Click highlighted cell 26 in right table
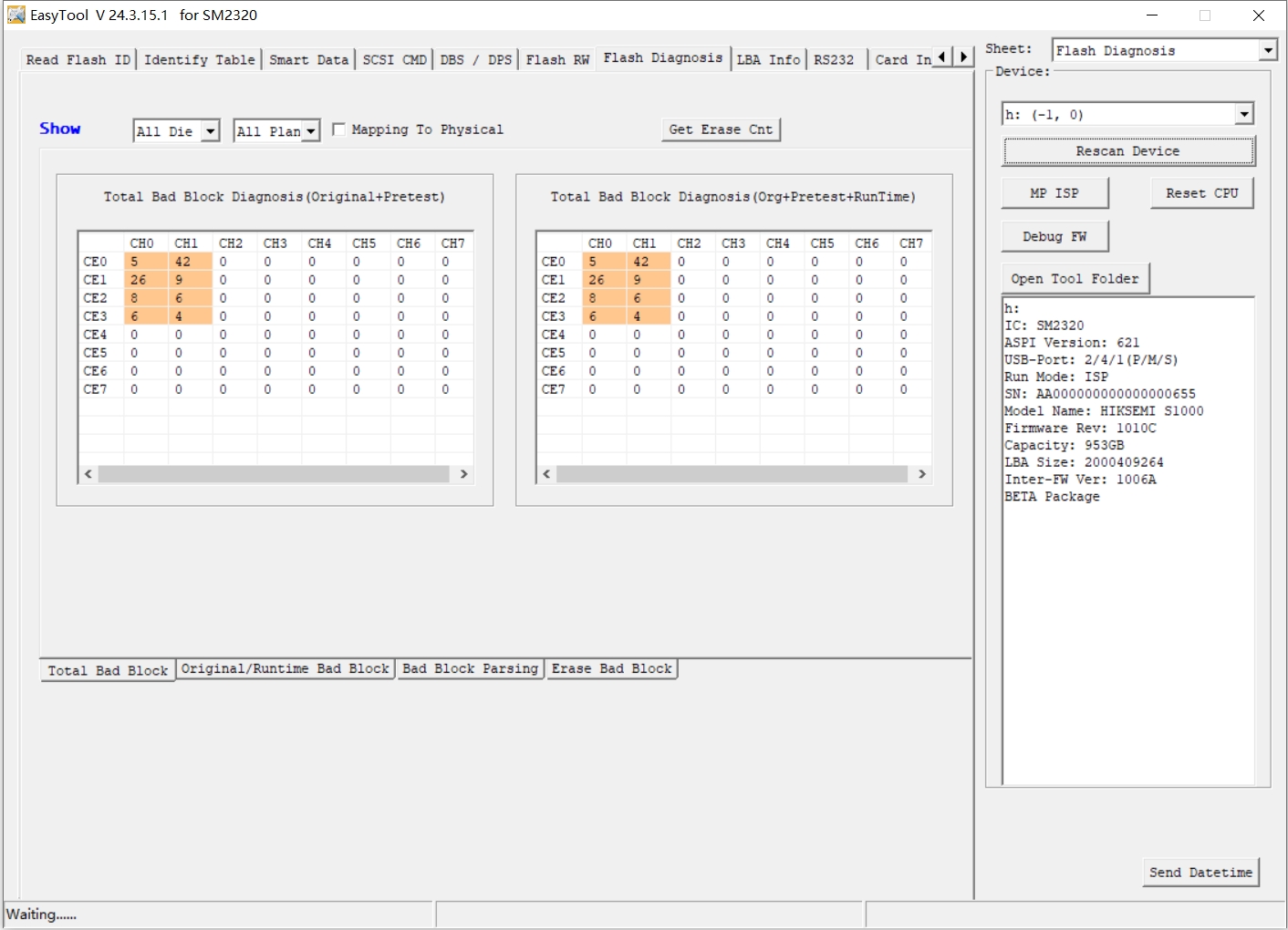1288x930 pixels. click(605, 280)
